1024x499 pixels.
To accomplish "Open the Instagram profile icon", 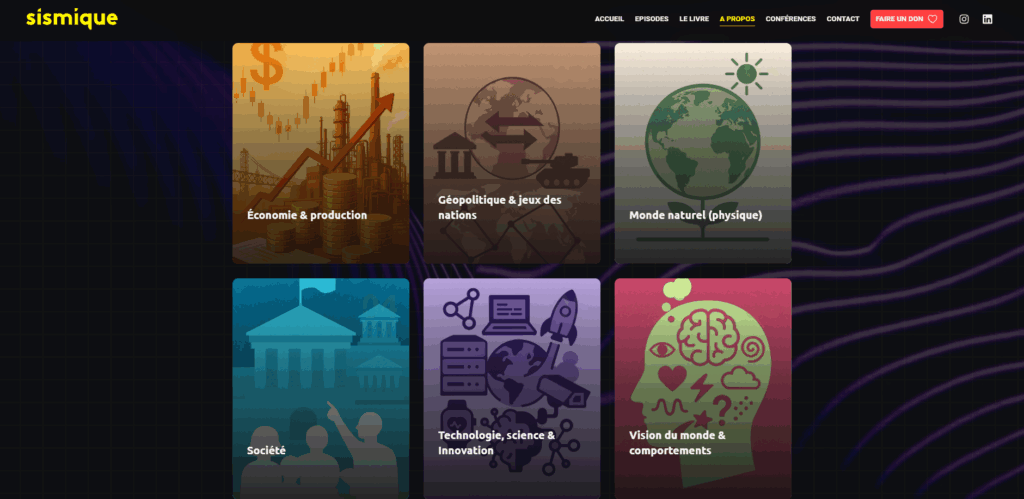I will pos(964,19).
